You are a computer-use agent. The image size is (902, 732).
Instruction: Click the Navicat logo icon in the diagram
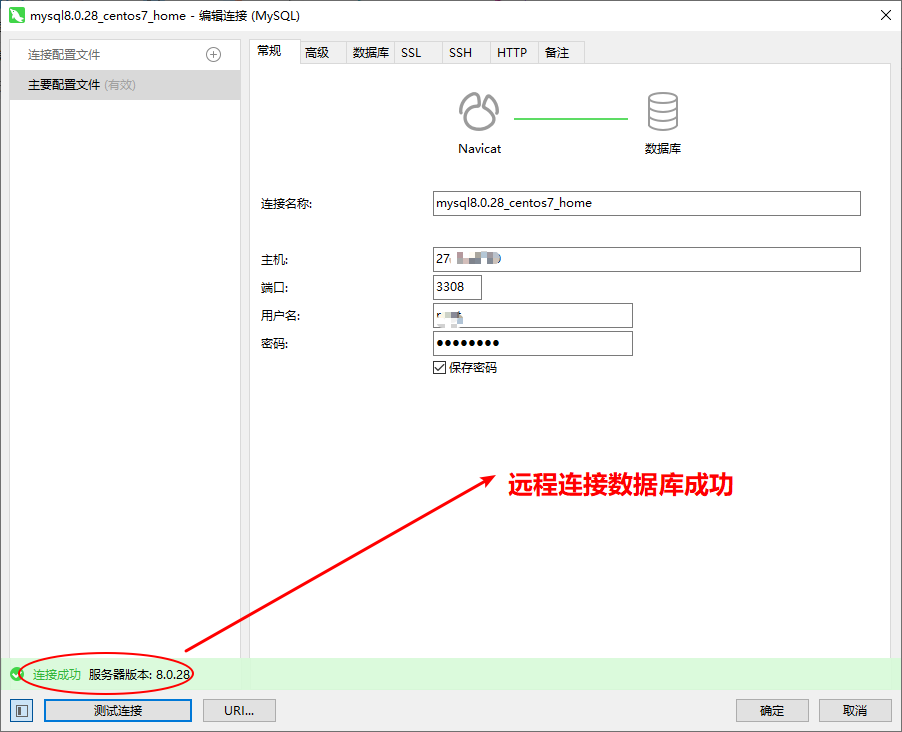[x=479, y=111]
